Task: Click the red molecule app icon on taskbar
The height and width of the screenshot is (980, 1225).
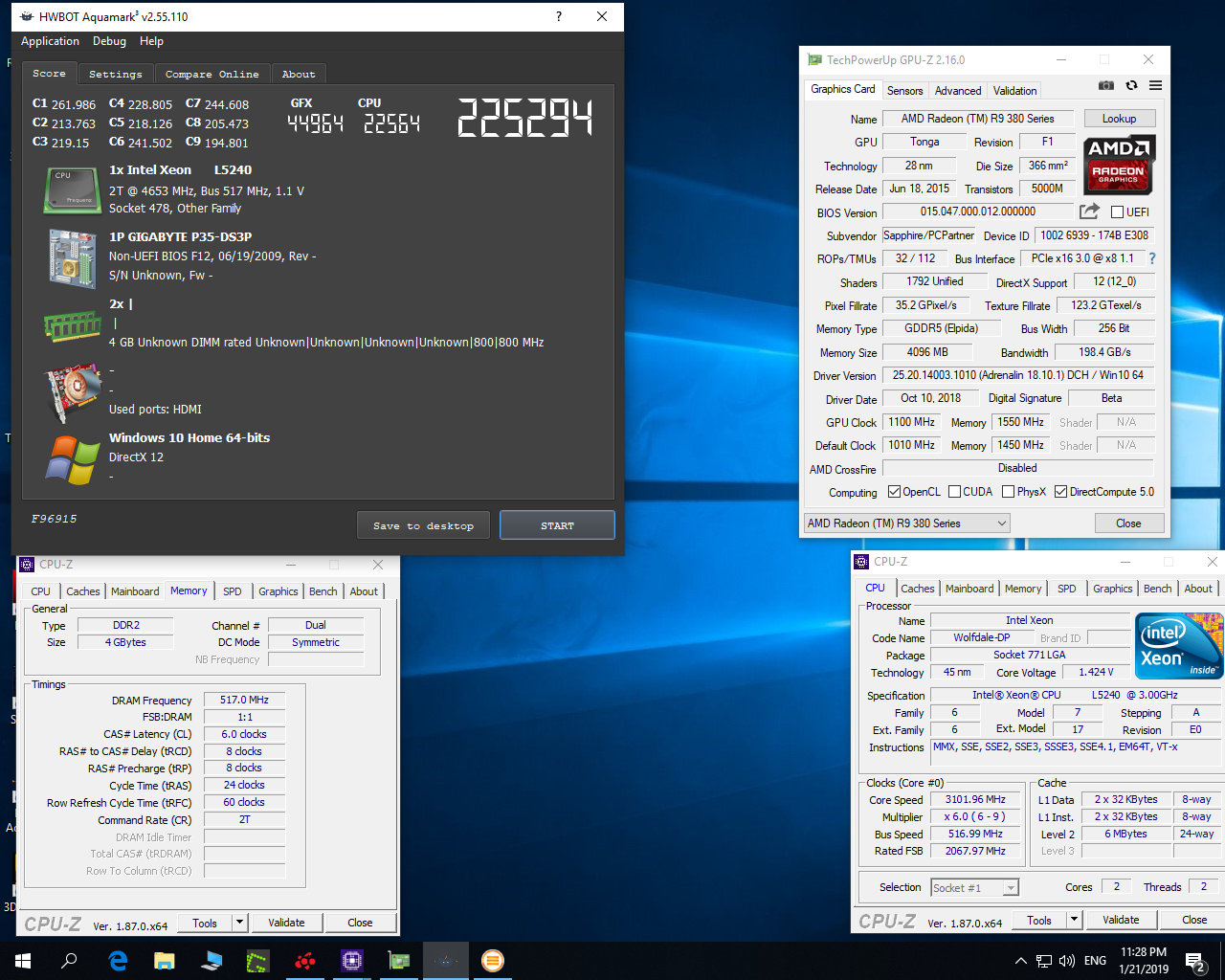Action: 304,961
